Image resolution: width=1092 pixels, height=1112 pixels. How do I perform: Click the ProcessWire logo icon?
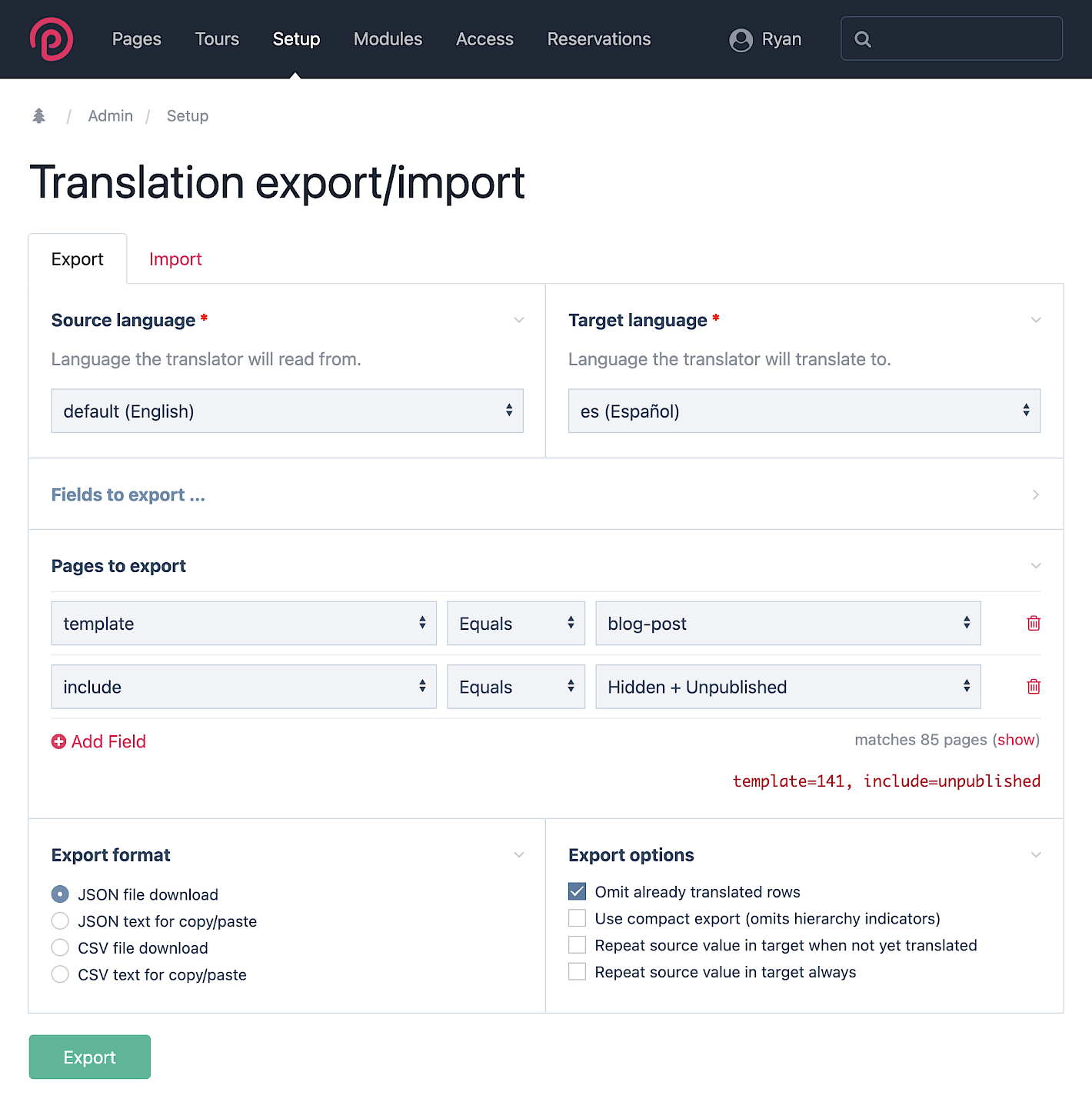(52, 39)
